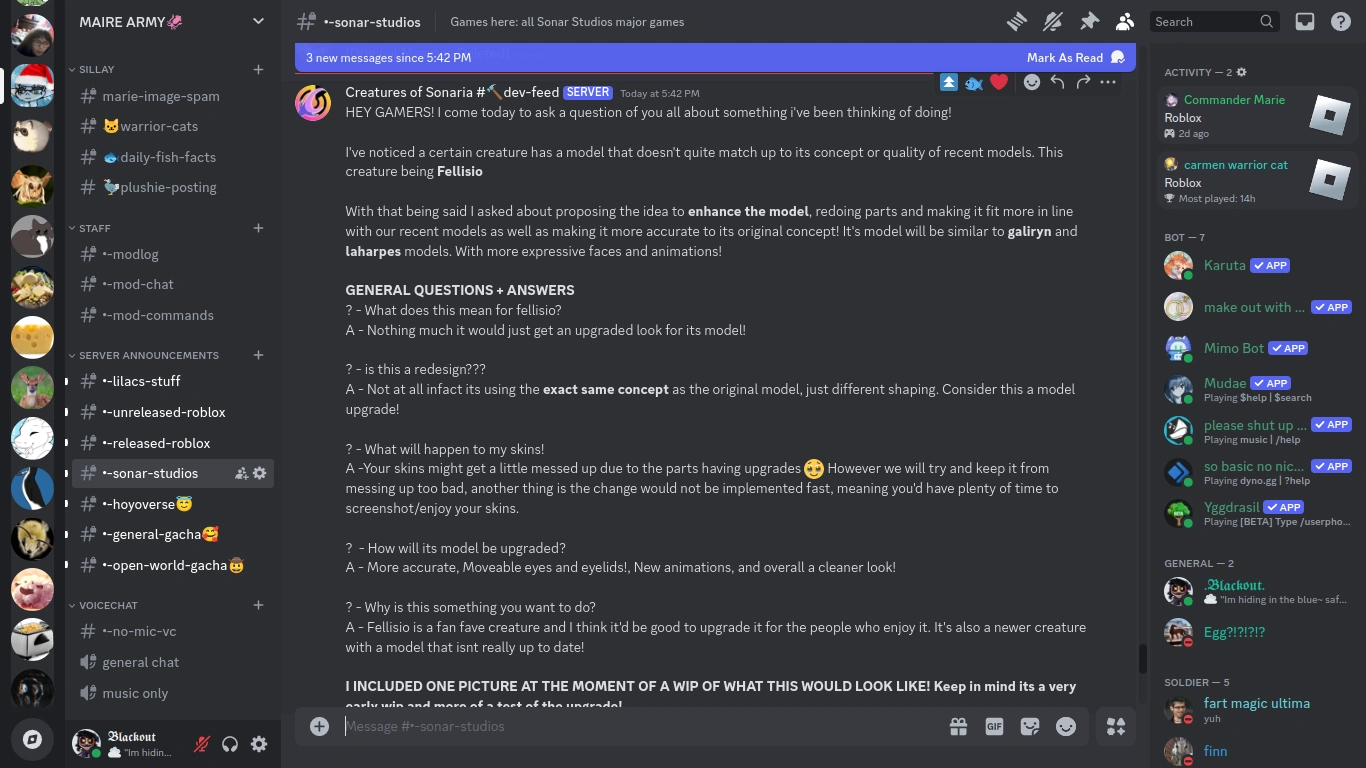Open the emoji picker in the message bar

(x=1066, y=726)
